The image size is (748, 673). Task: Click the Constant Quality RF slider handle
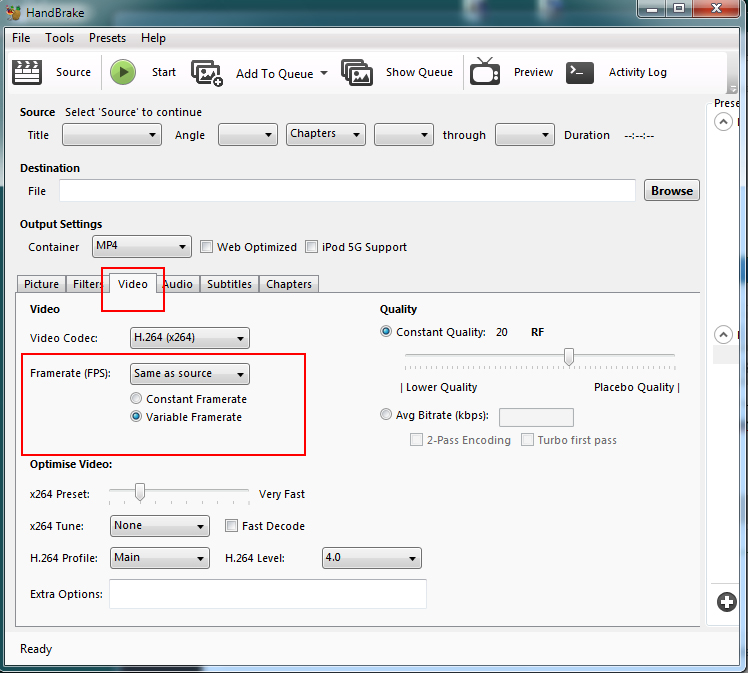(569, 357)
